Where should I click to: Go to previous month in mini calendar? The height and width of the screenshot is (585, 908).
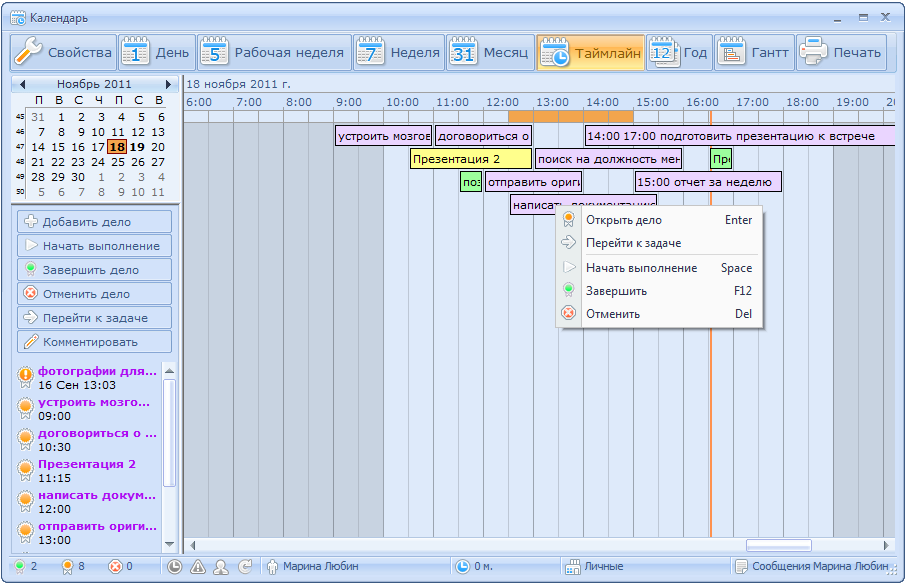click(23, 85)
